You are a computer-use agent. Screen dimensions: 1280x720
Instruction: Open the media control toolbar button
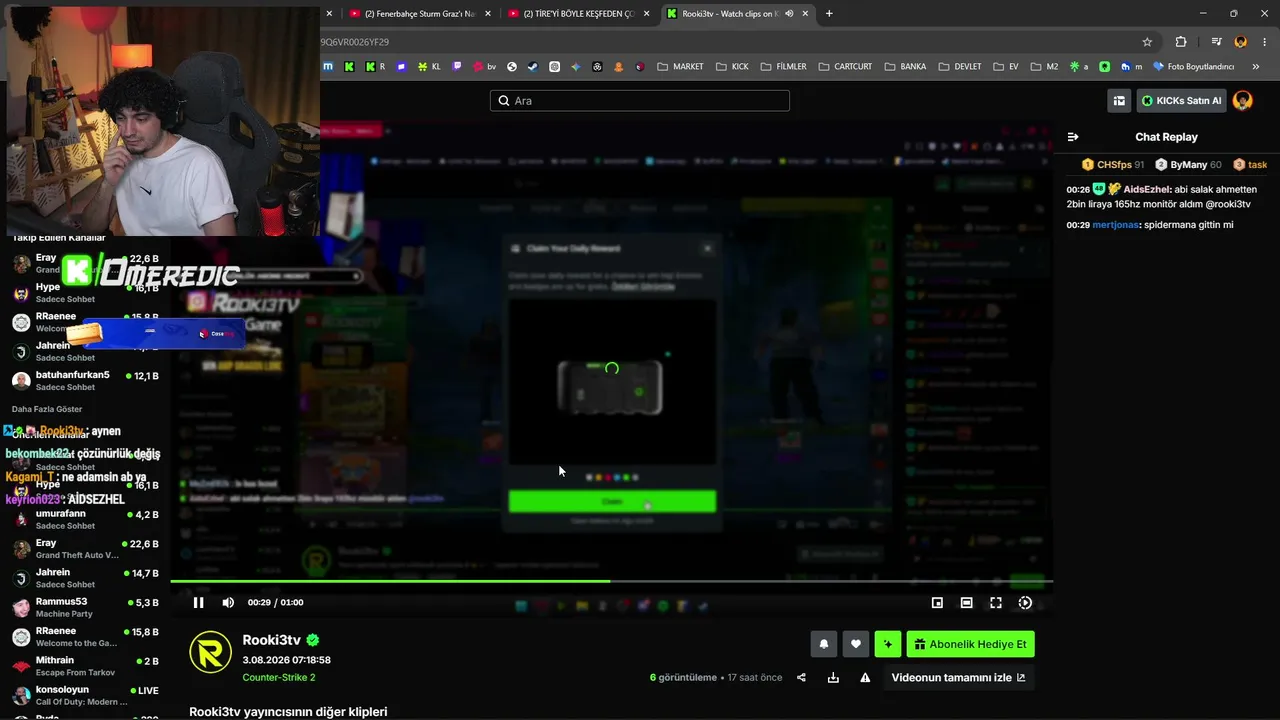point(1216,42)
